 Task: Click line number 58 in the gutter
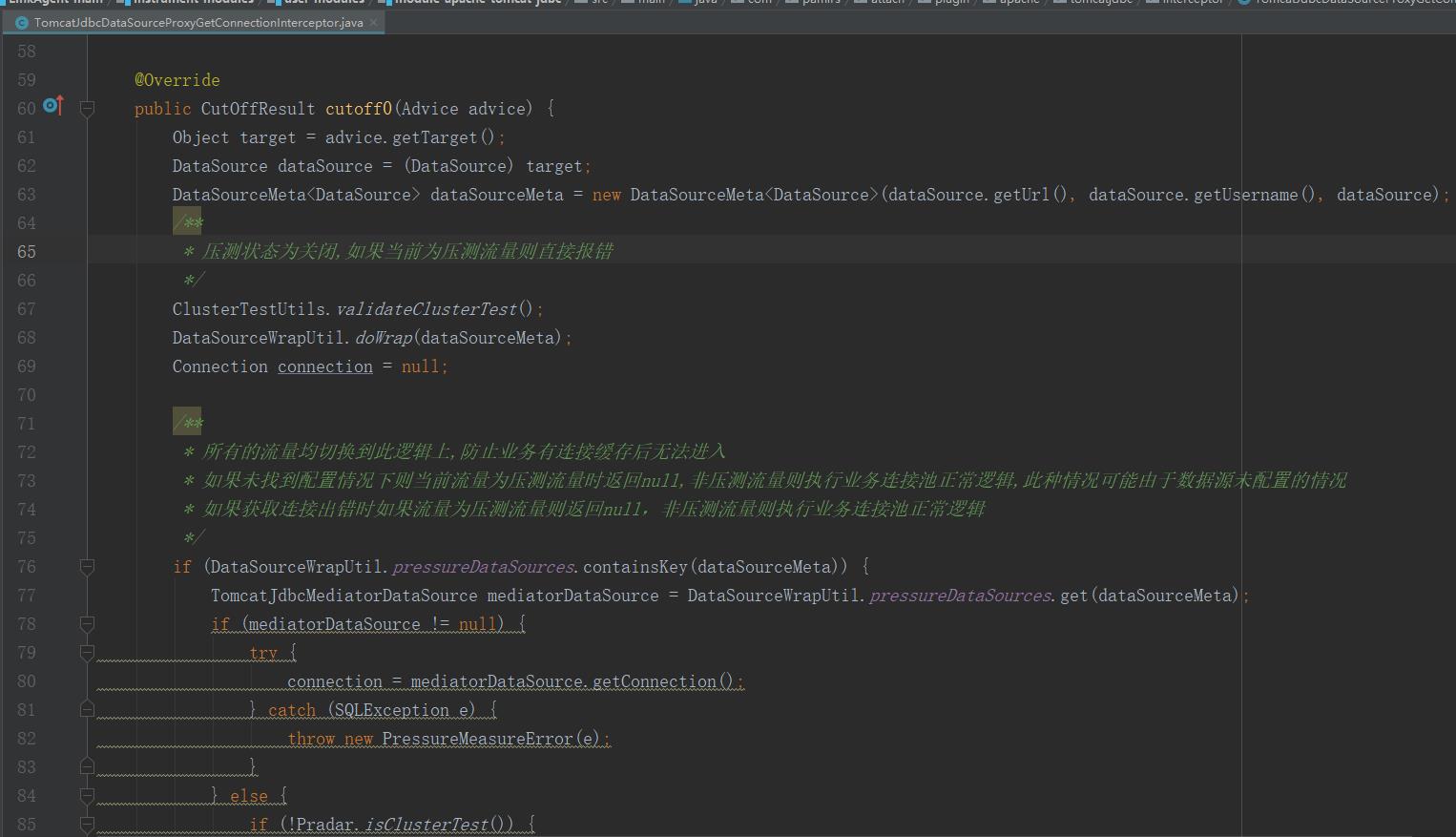pyautogui.click(x=27, y=52)
